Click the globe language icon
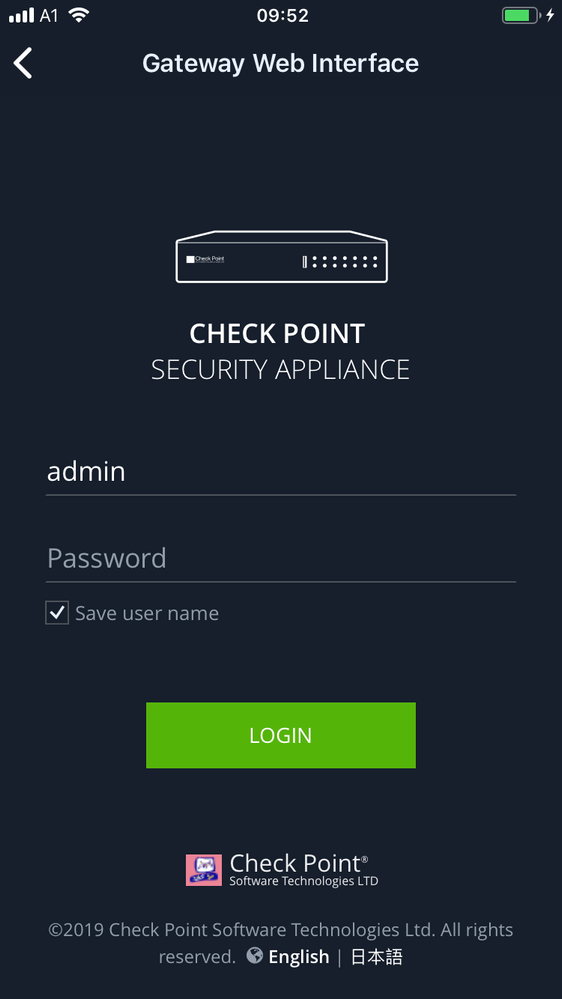Screen dimensions: 562x999 254,956
